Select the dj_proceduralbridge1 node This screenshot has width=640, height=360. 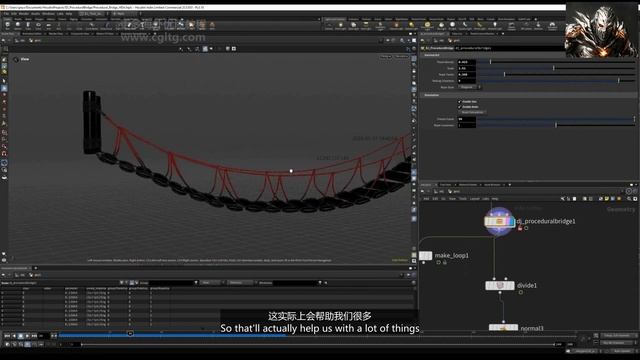(x=499, y=222)
